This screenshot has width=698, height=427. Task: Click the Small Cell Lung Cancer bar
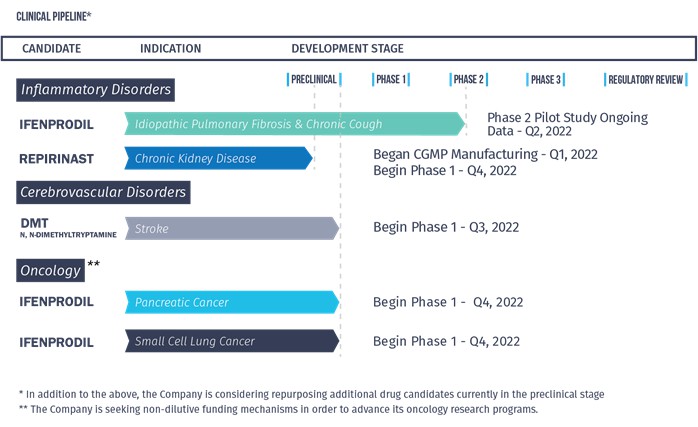(232, 341)
